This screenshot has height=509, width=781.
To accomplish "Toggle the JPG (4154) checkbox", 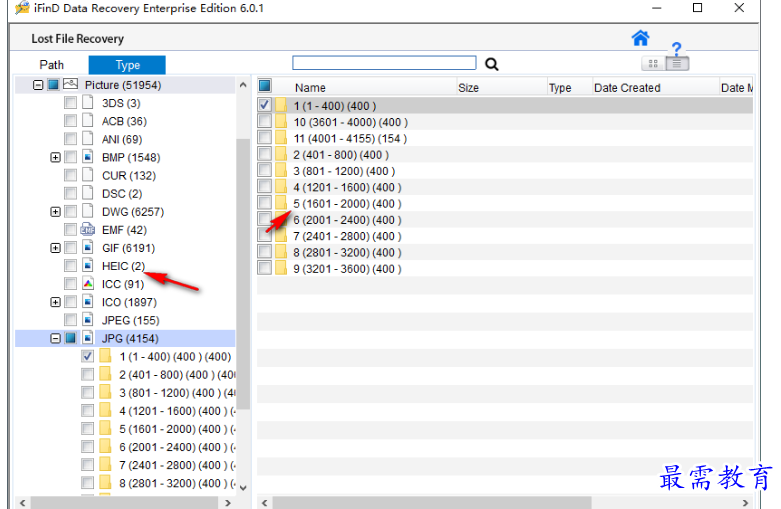I will (70, 338).
